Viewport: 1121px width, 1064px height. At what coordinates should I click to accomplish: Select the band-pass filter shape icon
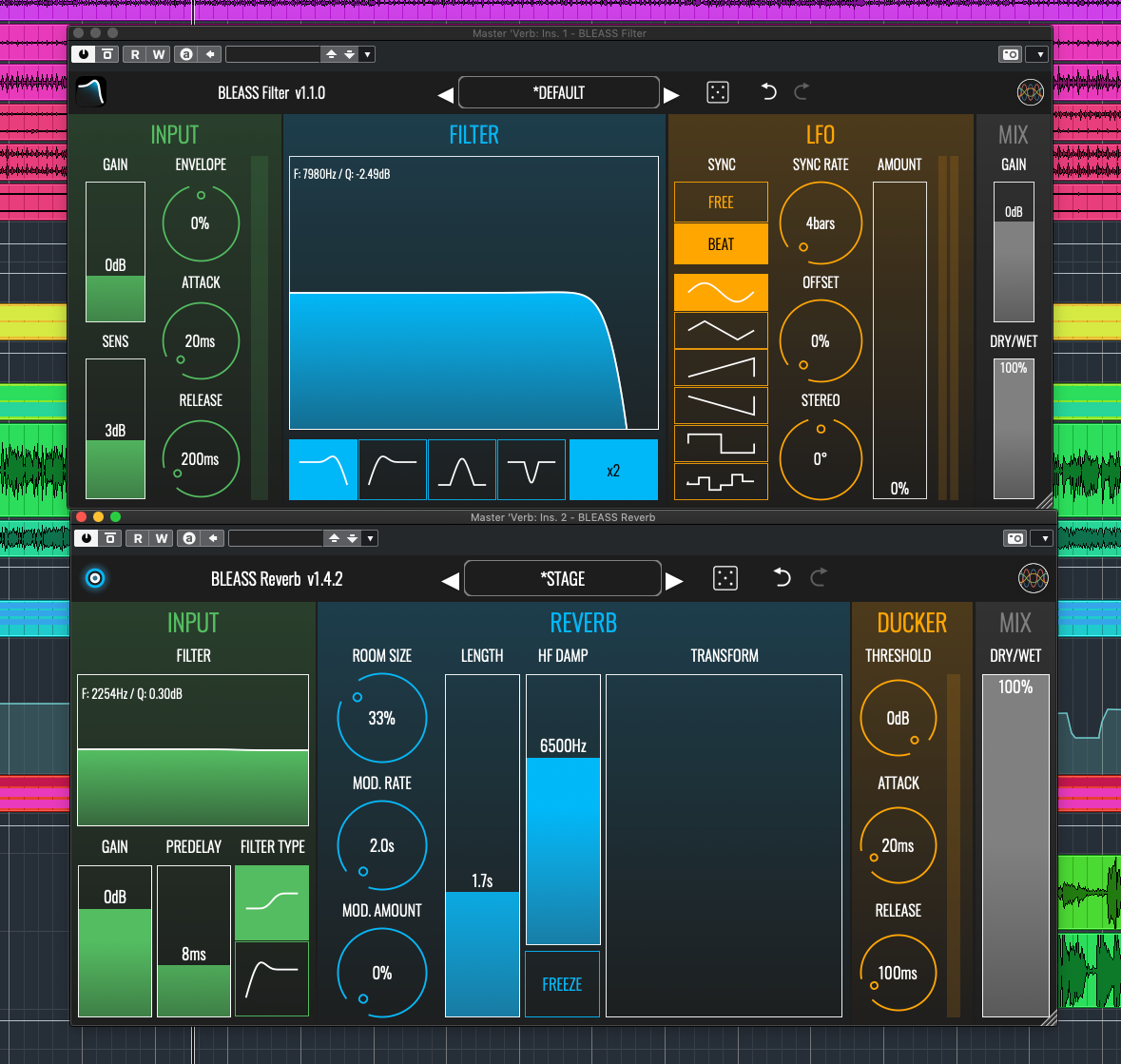pos(461,469)
